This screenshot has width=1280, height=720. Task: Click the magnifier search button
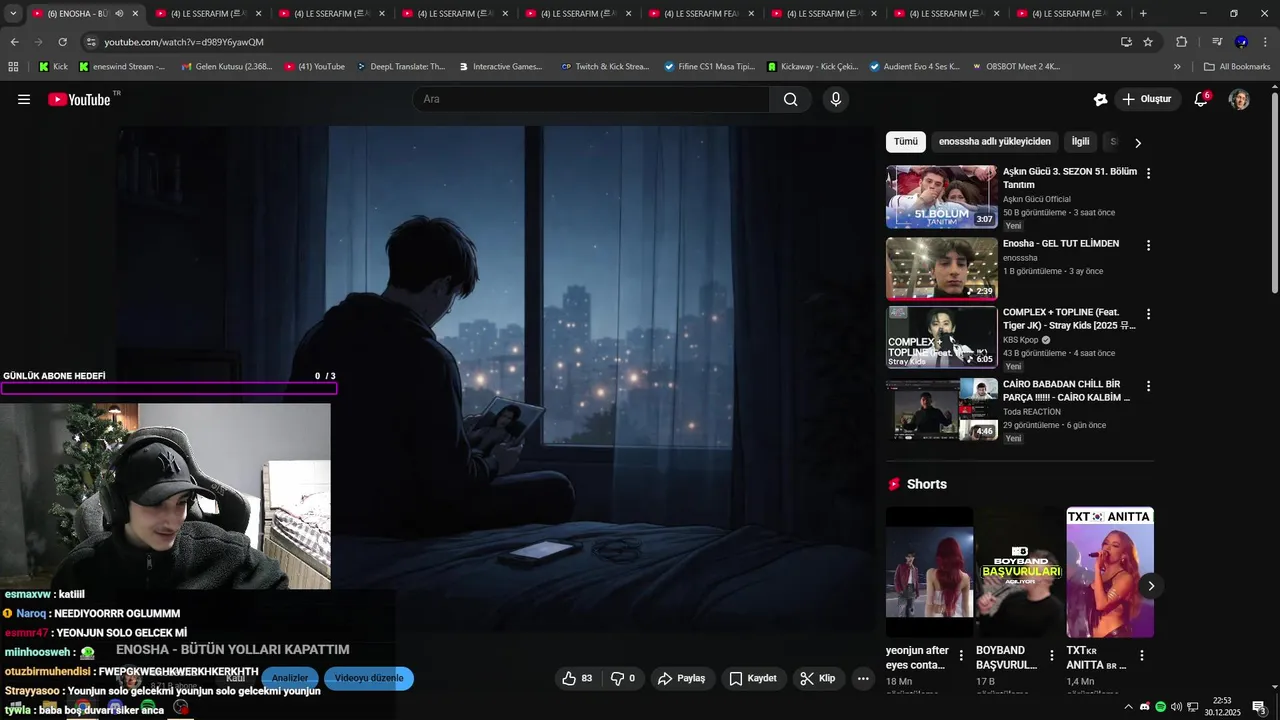[790, 99]
